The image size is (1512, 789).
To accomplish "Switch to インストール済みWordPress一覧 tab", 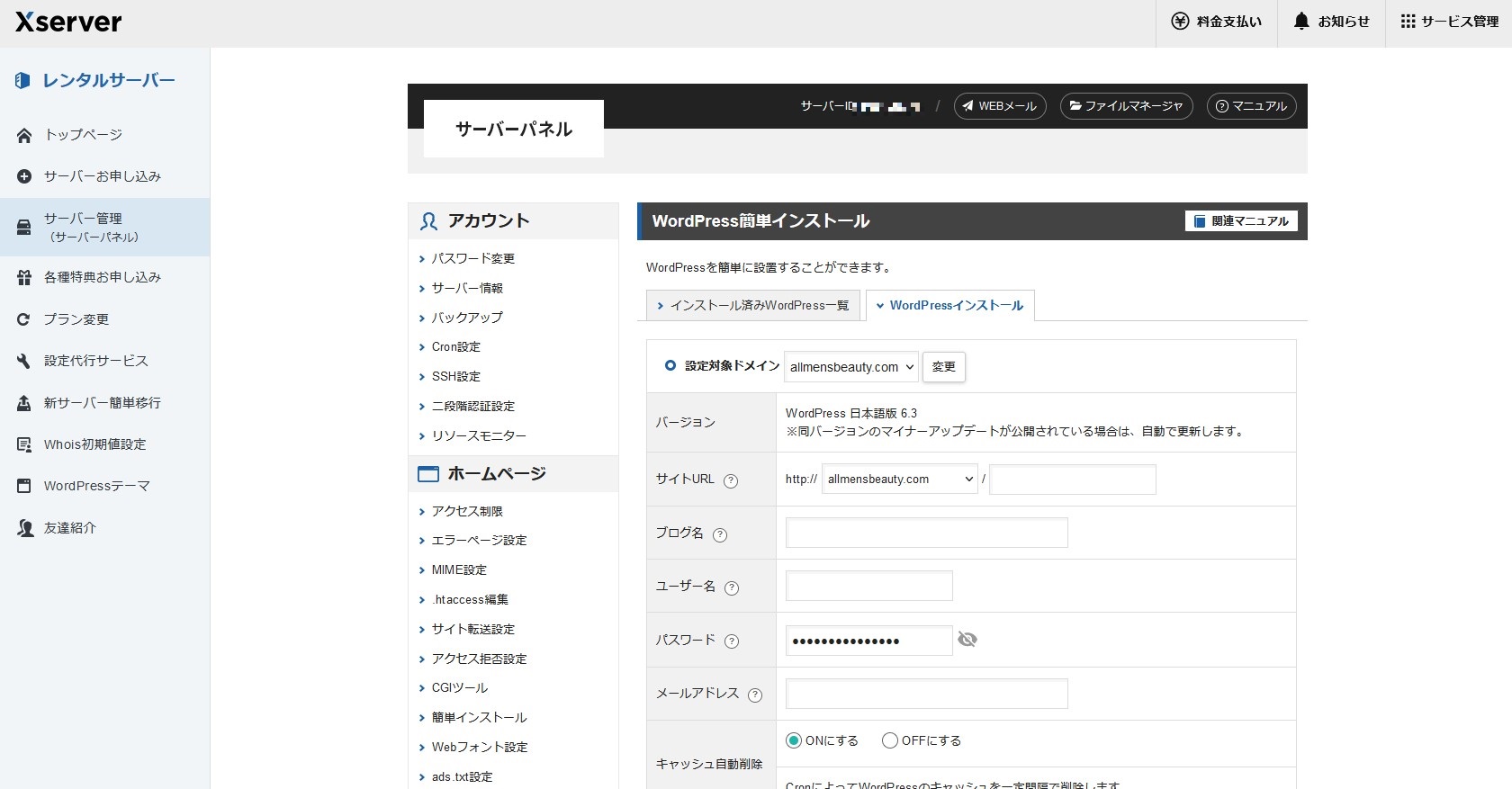I will click(753, 306).
